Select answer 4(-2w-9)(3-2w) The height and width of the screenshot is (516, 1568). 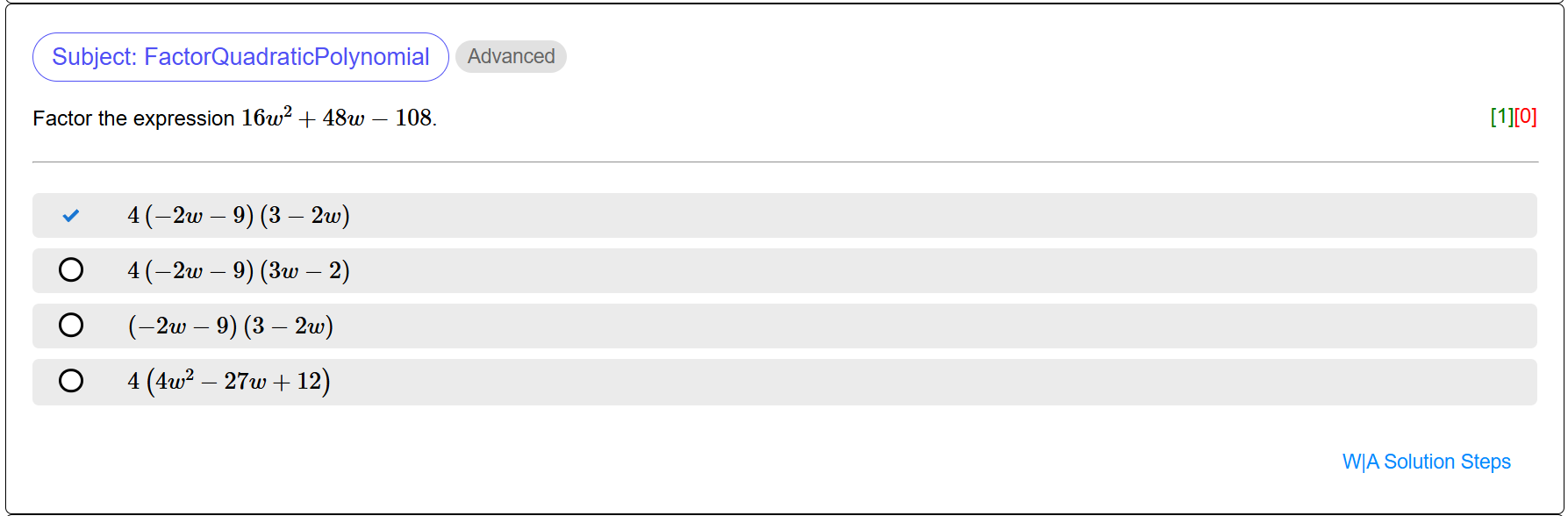[x=239, y=215]
